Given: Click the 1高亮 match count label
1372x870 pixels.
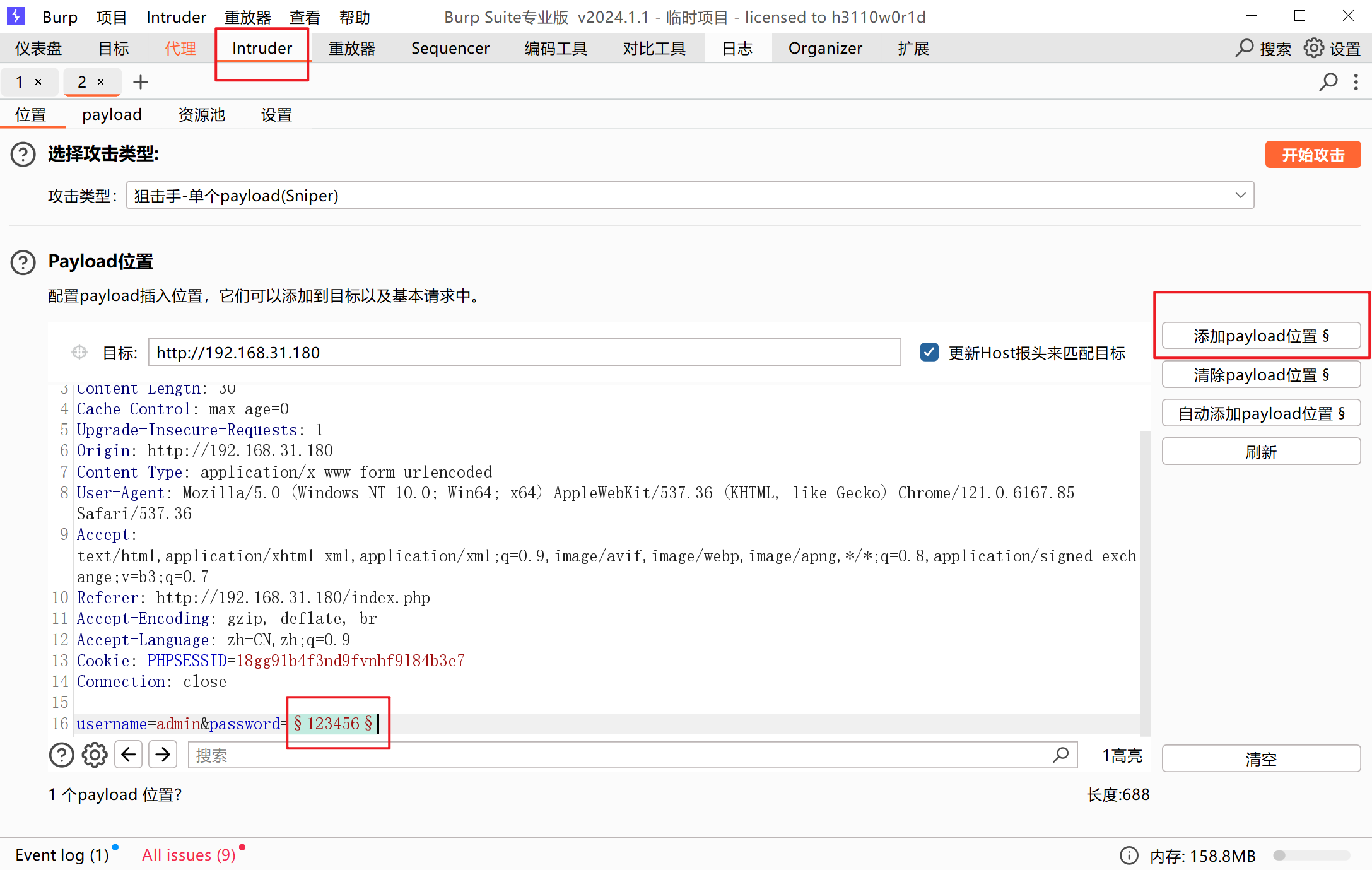Looking at the screenshot, I should (1122, 756).
